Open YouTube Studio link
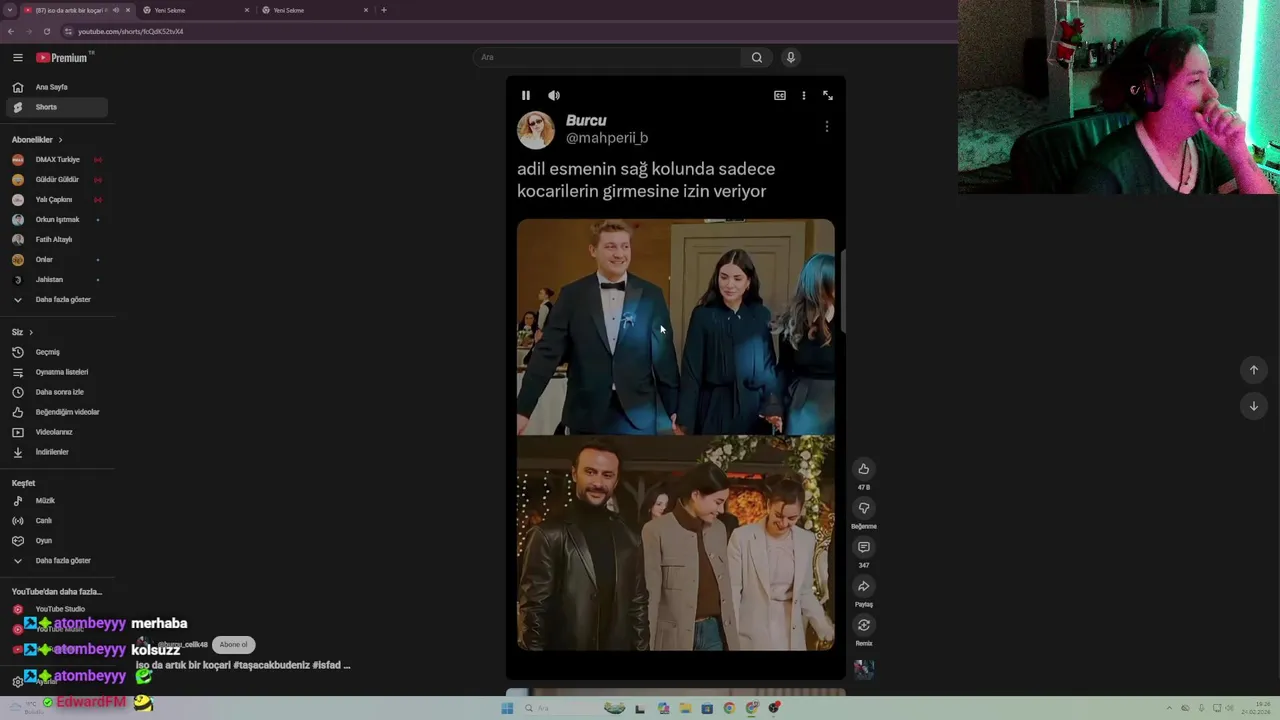 click(x=56, y=609)
